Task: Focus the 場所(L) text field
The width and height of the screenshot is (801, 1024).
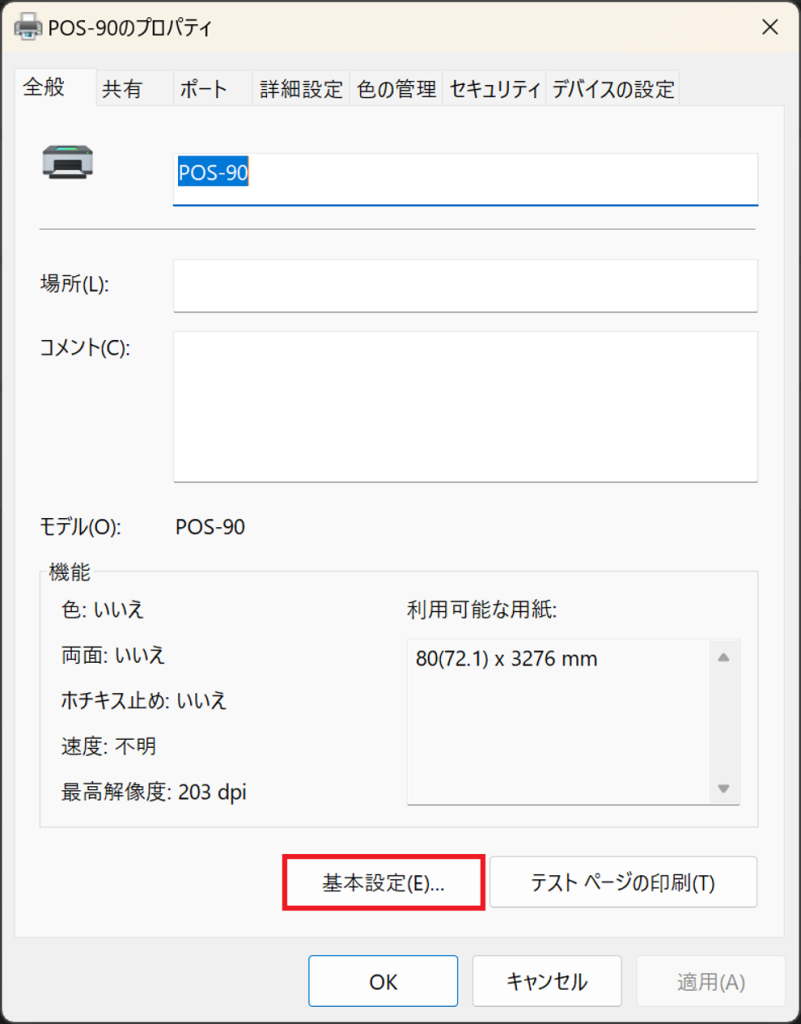Action: click(x=465, y=285)
